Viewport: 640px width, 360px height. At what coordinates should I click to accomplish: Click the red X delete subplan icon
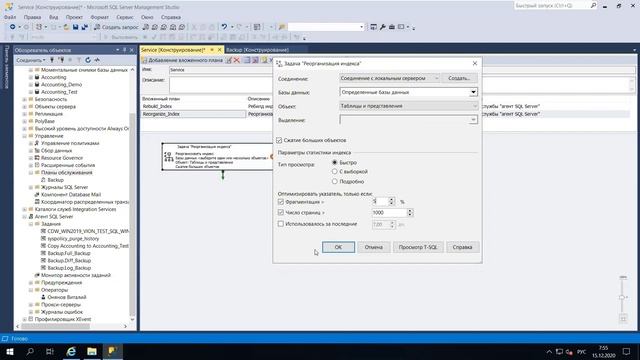pyautogui.click(x=236, y=60)
